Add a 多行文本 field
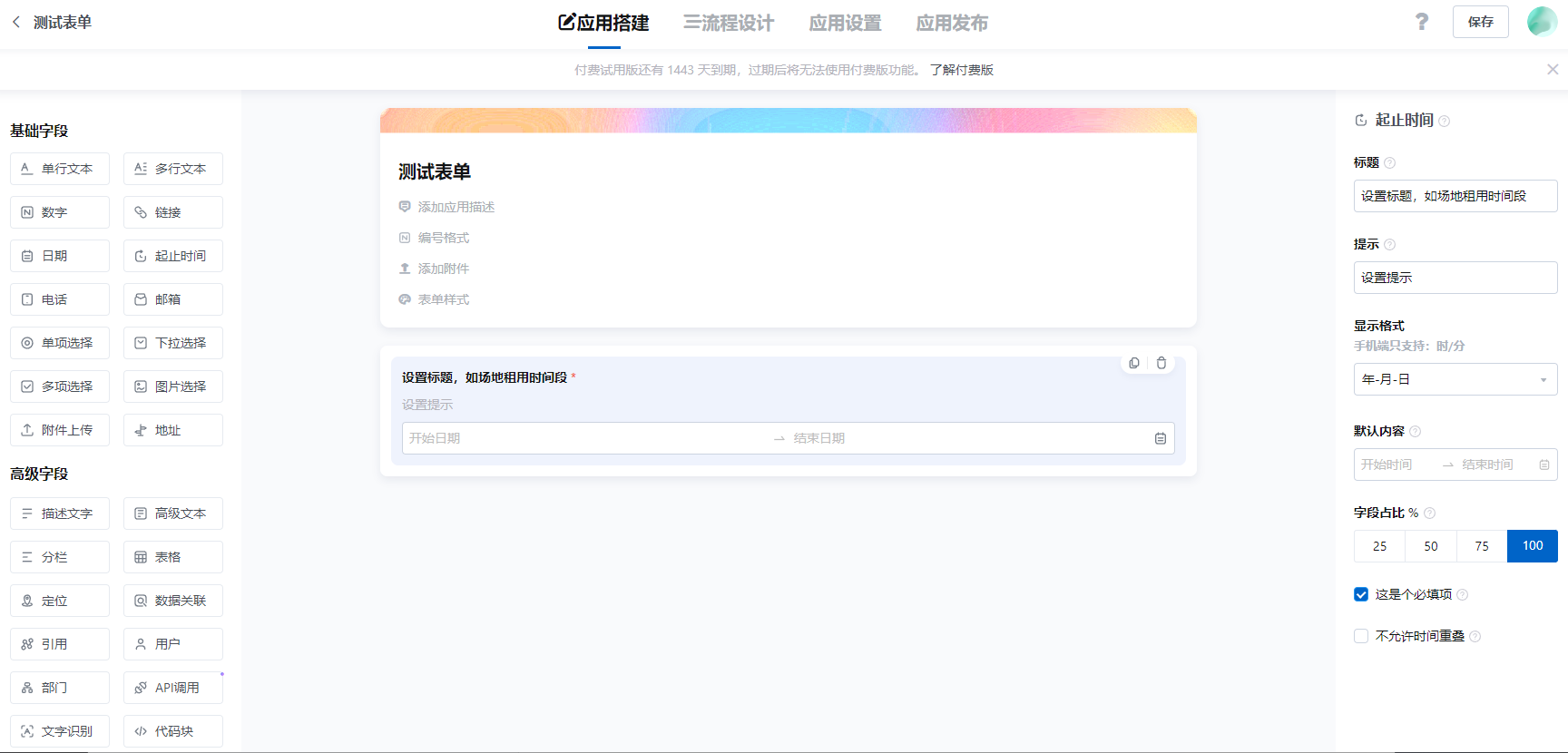 tap(173, 169)
